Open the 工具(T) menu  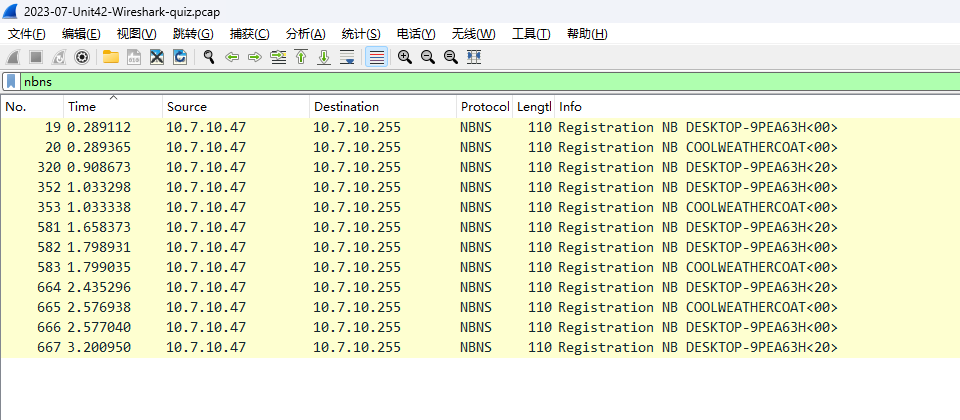click(531, 34)
